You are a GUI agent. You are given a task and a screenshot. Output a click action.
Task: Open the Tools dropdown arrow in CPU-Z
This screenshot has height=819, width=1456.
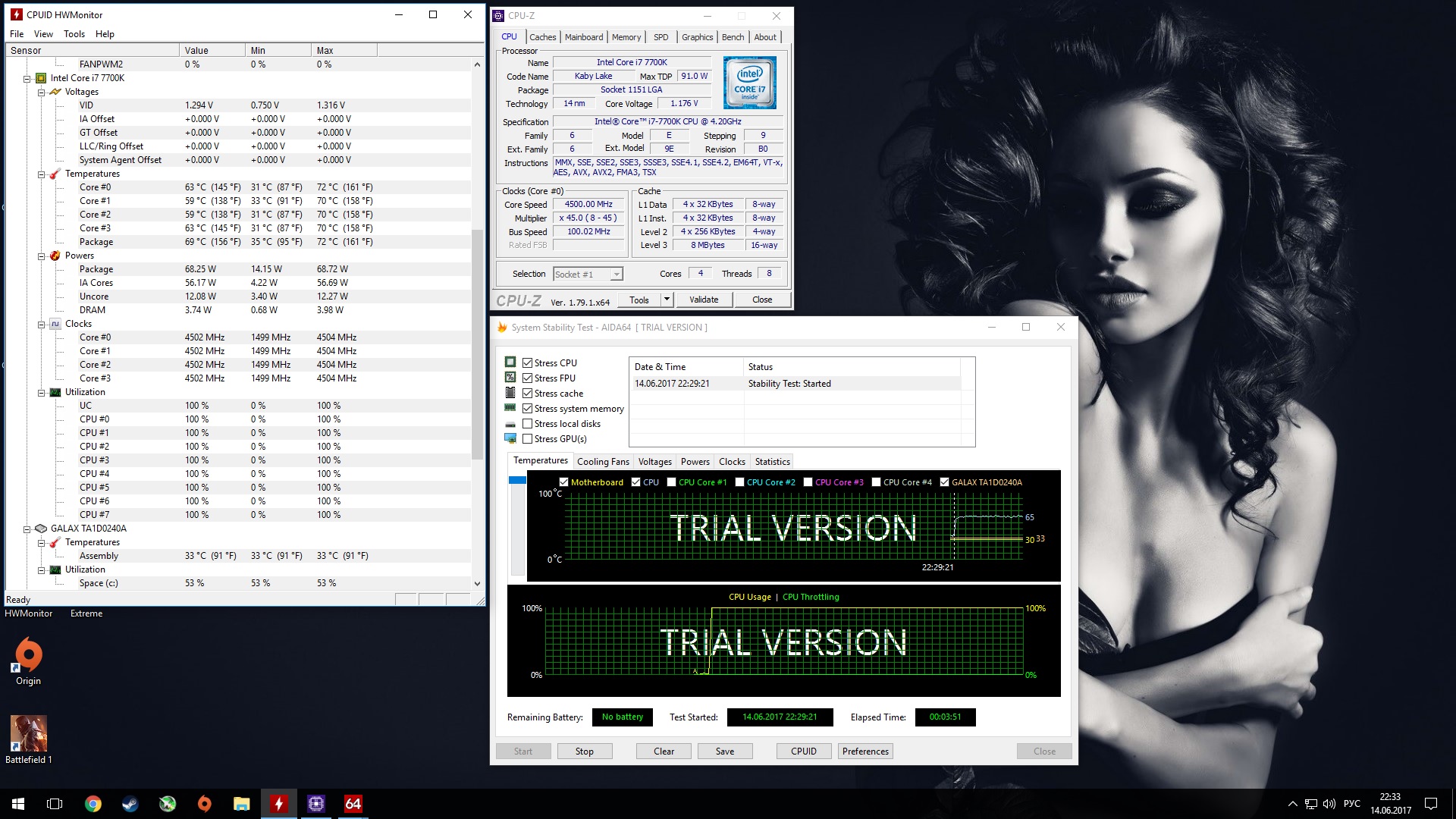[x=667, y=300]
